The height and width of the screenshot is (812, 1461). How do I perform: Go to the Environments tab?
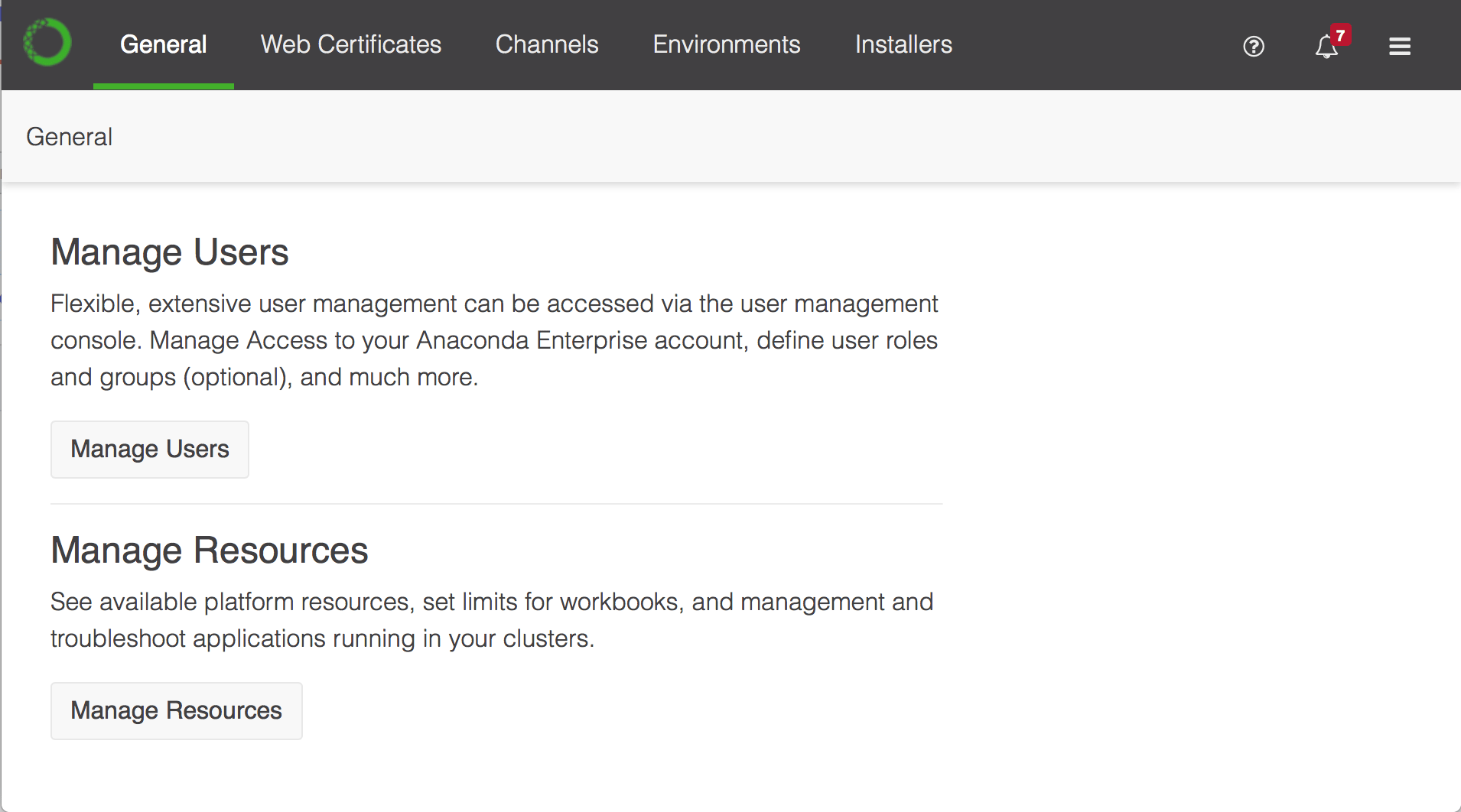(727, 44)
